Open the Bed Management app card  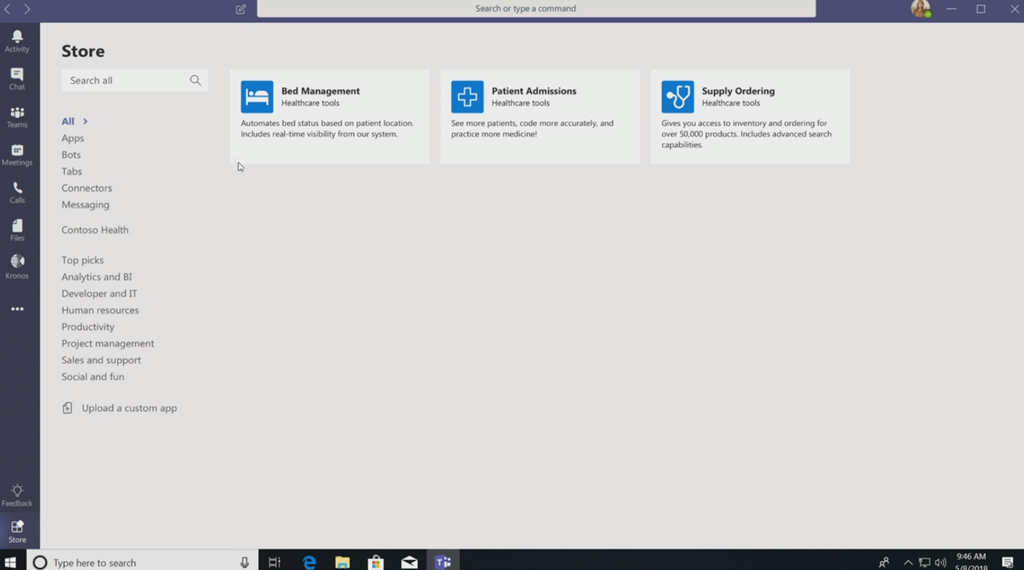point(329,116)
